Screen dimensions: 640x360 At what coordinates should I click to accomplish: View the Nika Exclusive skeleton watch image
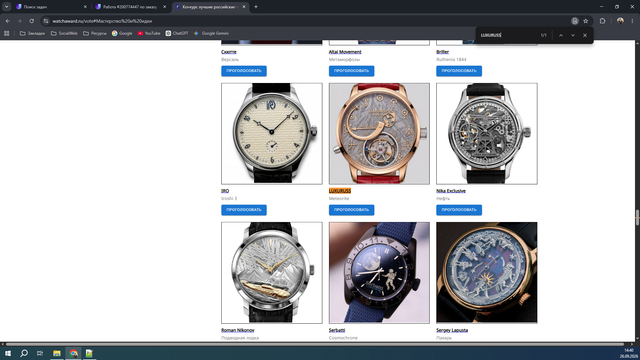(487, 133)
